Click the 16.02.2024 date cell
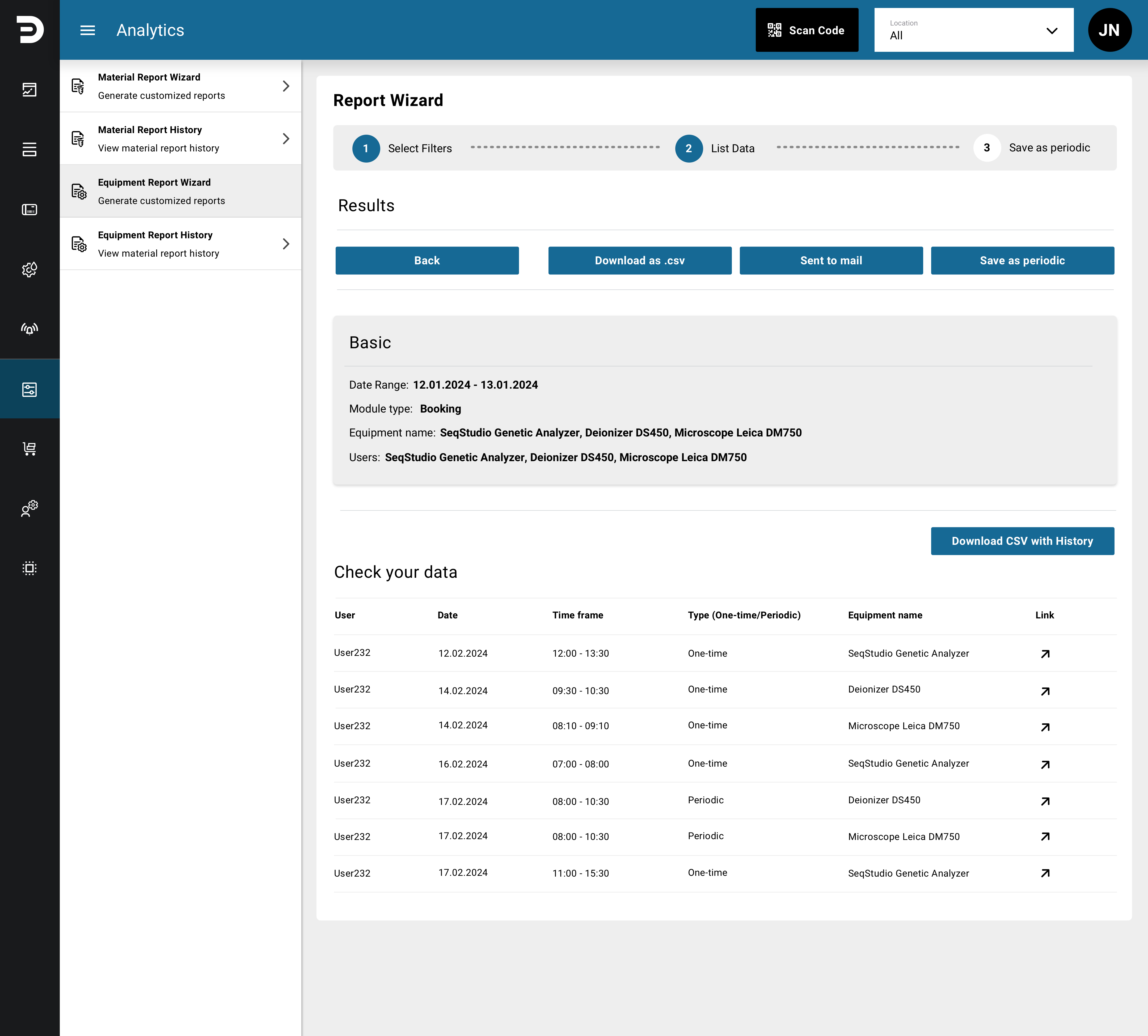Viewport: 1148px width, 1036px height. 463,764
